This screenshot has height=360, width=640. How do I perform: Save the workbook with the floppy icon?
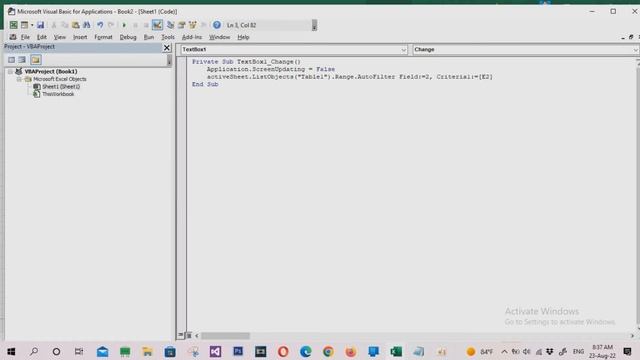point(40,25)
